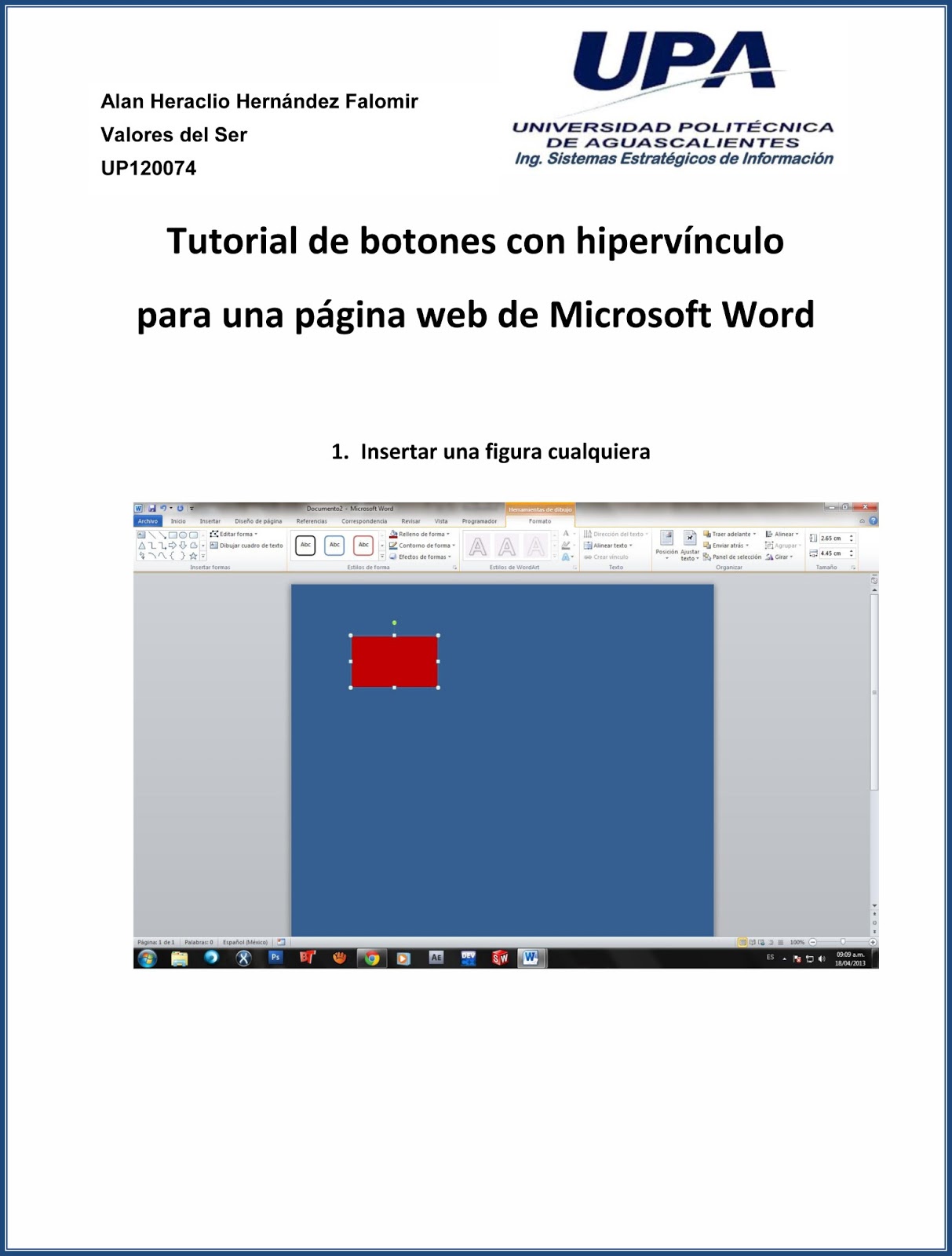The image size is (952, 1256).
Task: Click the zoom slider in status bar
Action: click(843, 942)
